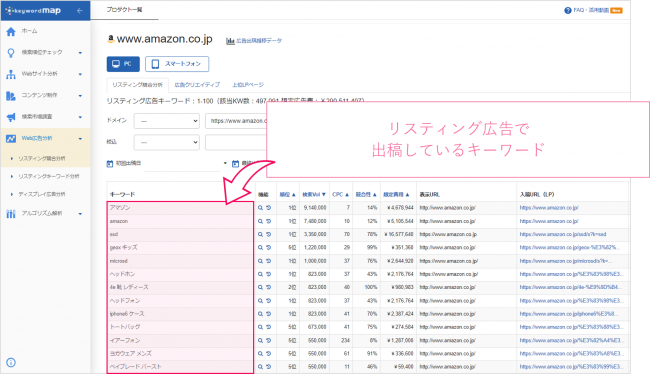
Task: Switch to the 上位LPページ tab
Action: (248, 85)
